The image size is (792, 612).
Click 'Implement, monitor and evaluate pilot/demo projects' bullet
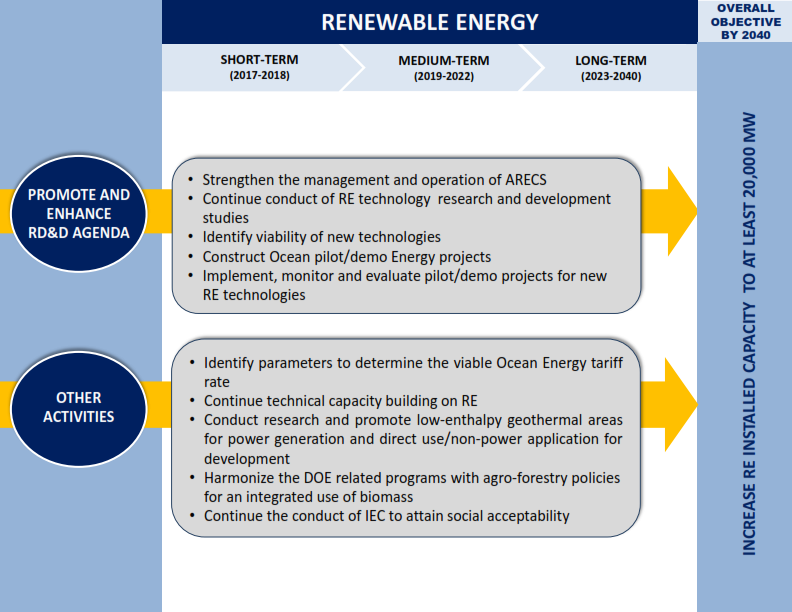click(x=397, y=285)
